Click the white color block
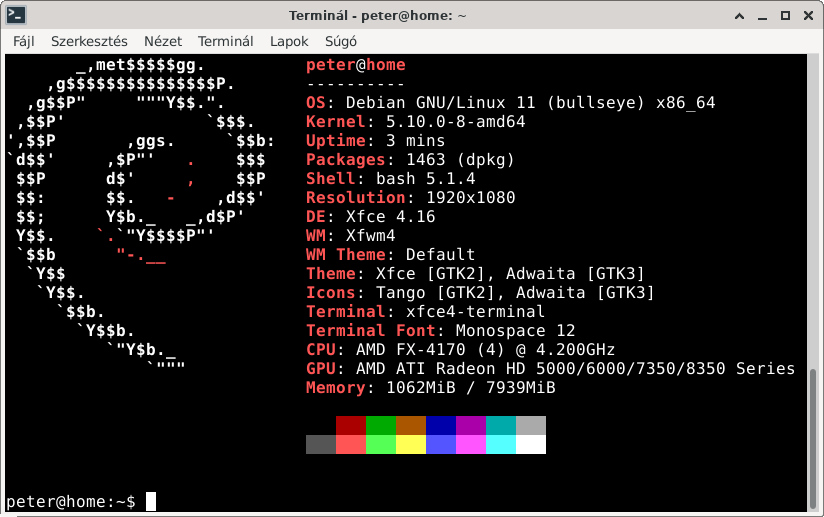Screen dimensions: 824x517 click(x=531, y=444)
